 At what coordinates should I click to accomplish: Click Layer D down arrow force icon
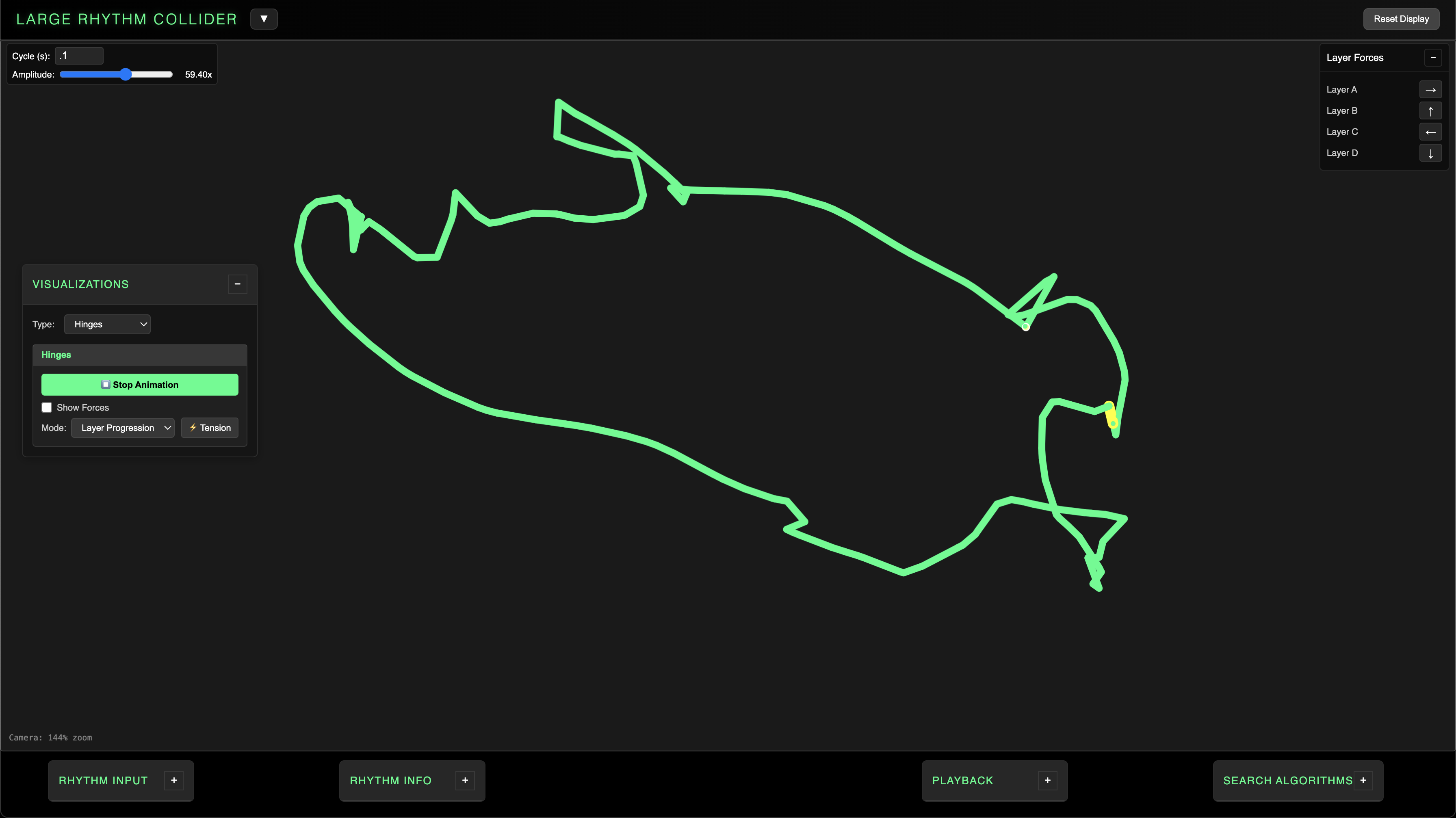point(1430,153)
